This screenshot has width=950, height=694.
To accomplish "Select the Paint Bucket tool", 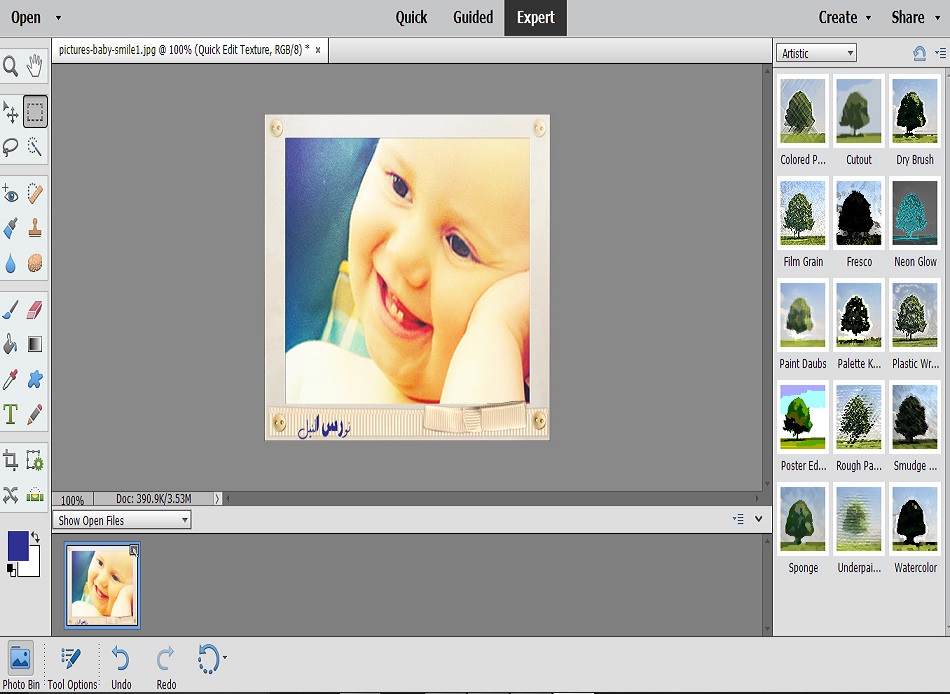I will [10, 344].
